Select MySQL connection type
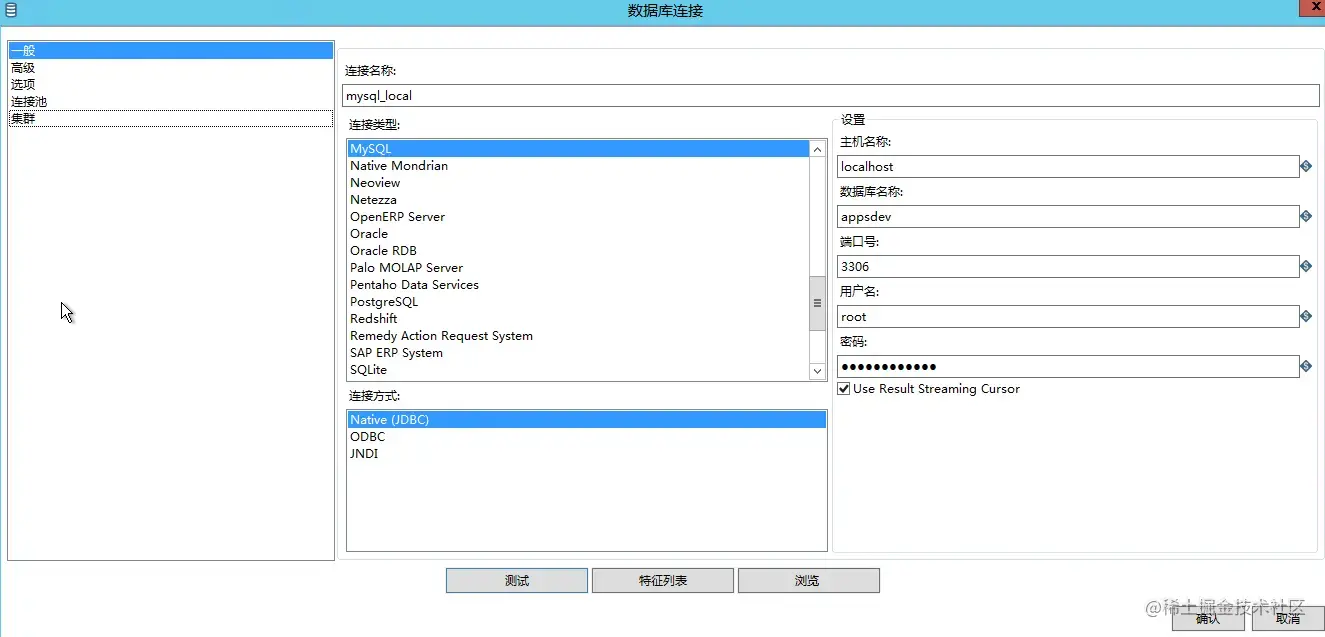This screenshot has width=1325, height=637. [x=578, y=149]
